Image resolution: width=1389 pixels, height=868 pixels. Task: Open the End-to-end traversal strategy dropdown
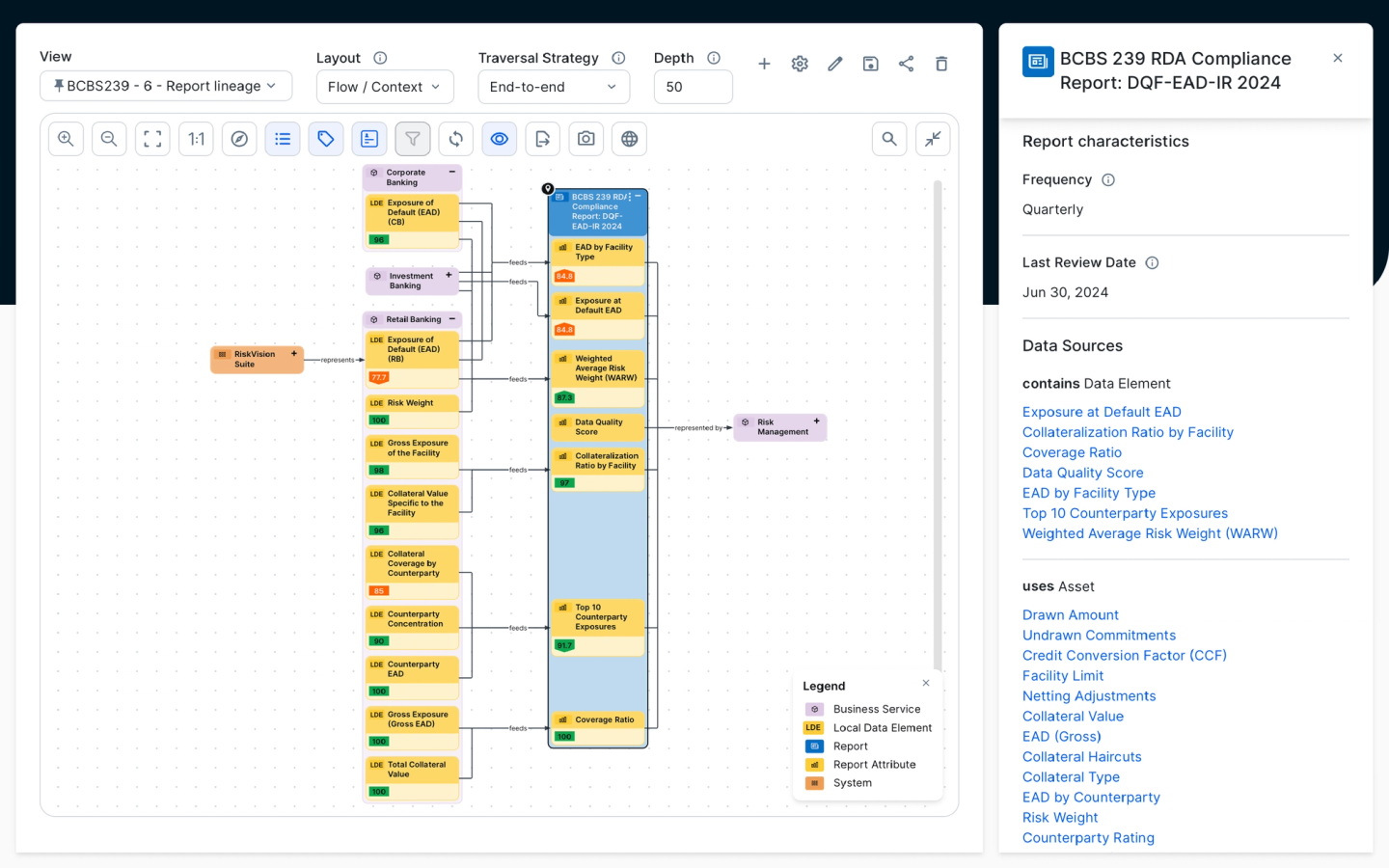pyautogui.click(x=553, y=87)
